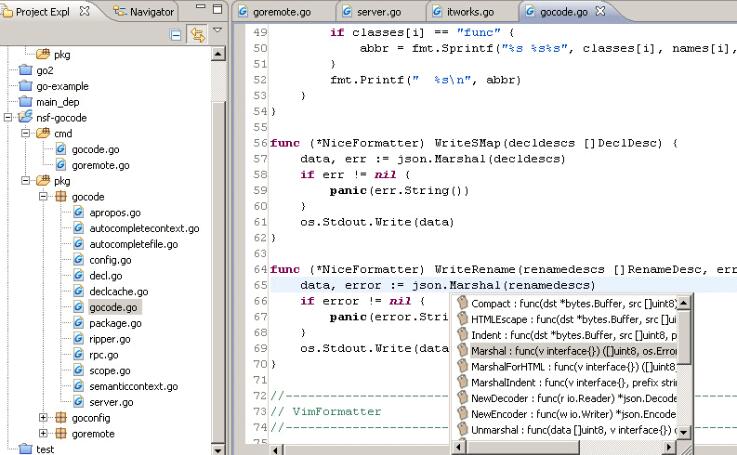Image resolution: width=737 pixels, height=455 pixels.
Task: Choose NewDecoder from the autocomplete list
Action: point(566,398)
